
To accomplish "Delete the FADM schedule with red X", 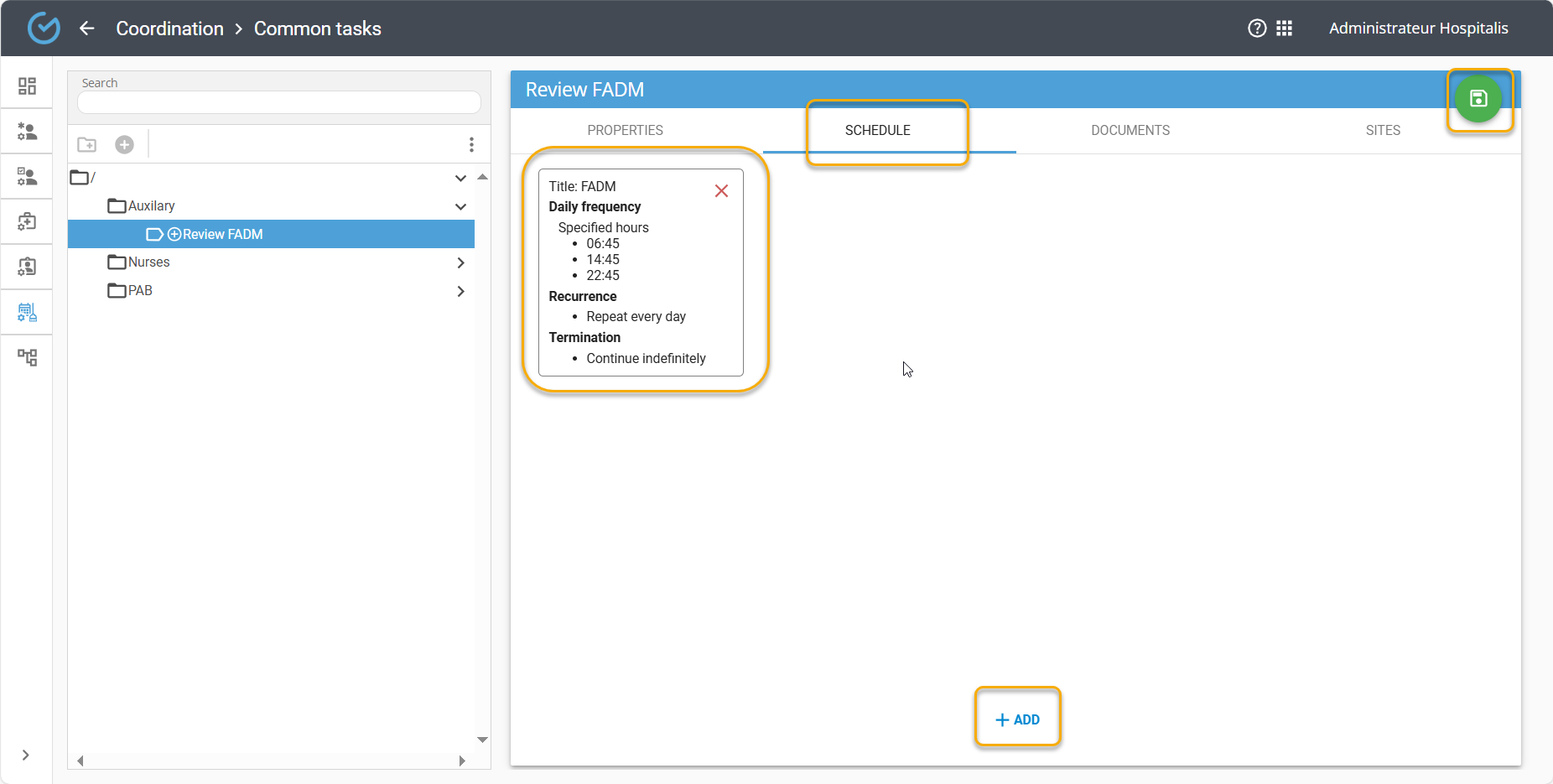I will (721, 191).
